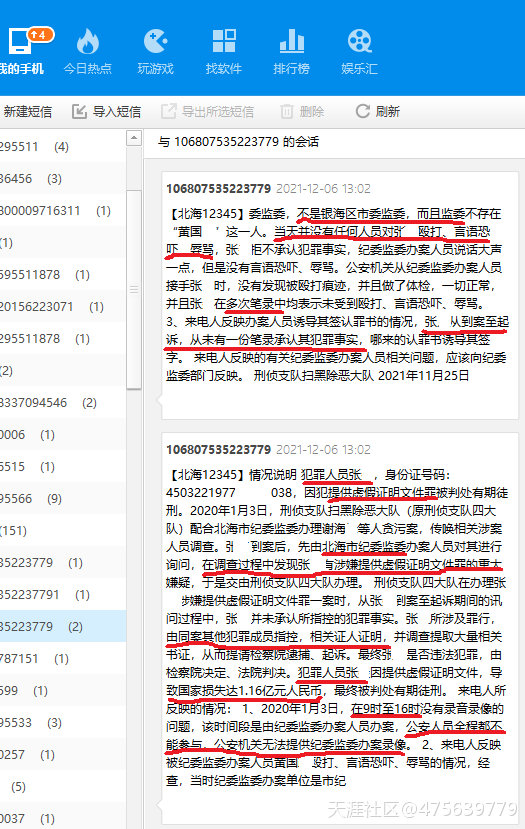This screenshot has width=525, height=829.
Task: Click 导出所选短信 button
Action: 208,112
